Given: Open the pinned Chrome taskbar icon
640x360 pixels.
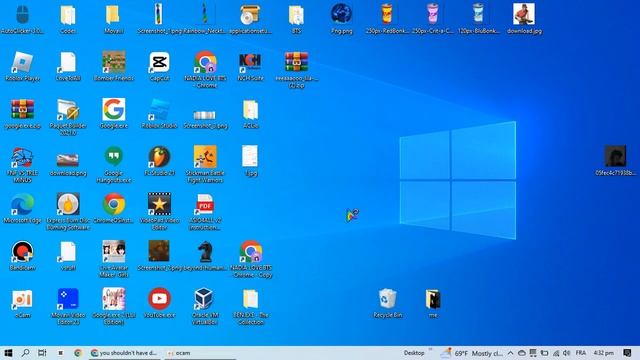Looking at the screenshot, I should pyautogui.click(x=78, y=353).
